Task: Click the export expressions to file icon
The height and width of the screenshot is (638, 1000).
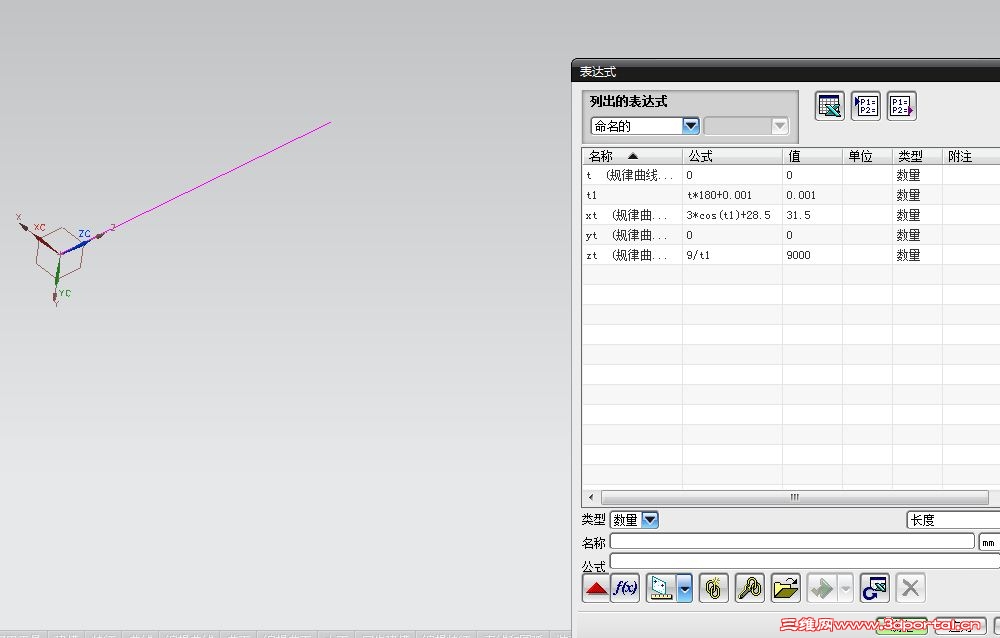Action: coord(901,106)
